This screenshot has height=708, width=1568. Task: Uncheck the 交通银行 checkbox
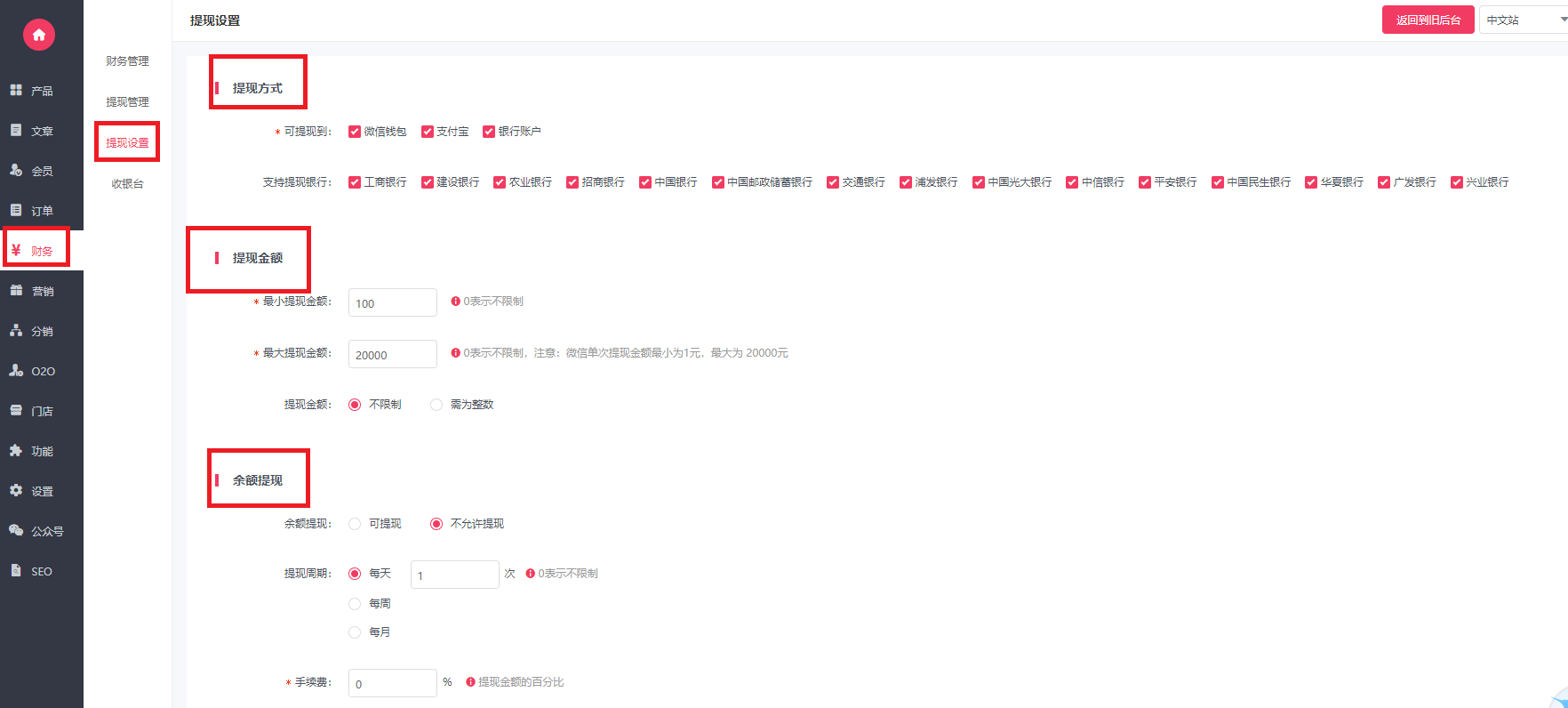click(833, 182)
